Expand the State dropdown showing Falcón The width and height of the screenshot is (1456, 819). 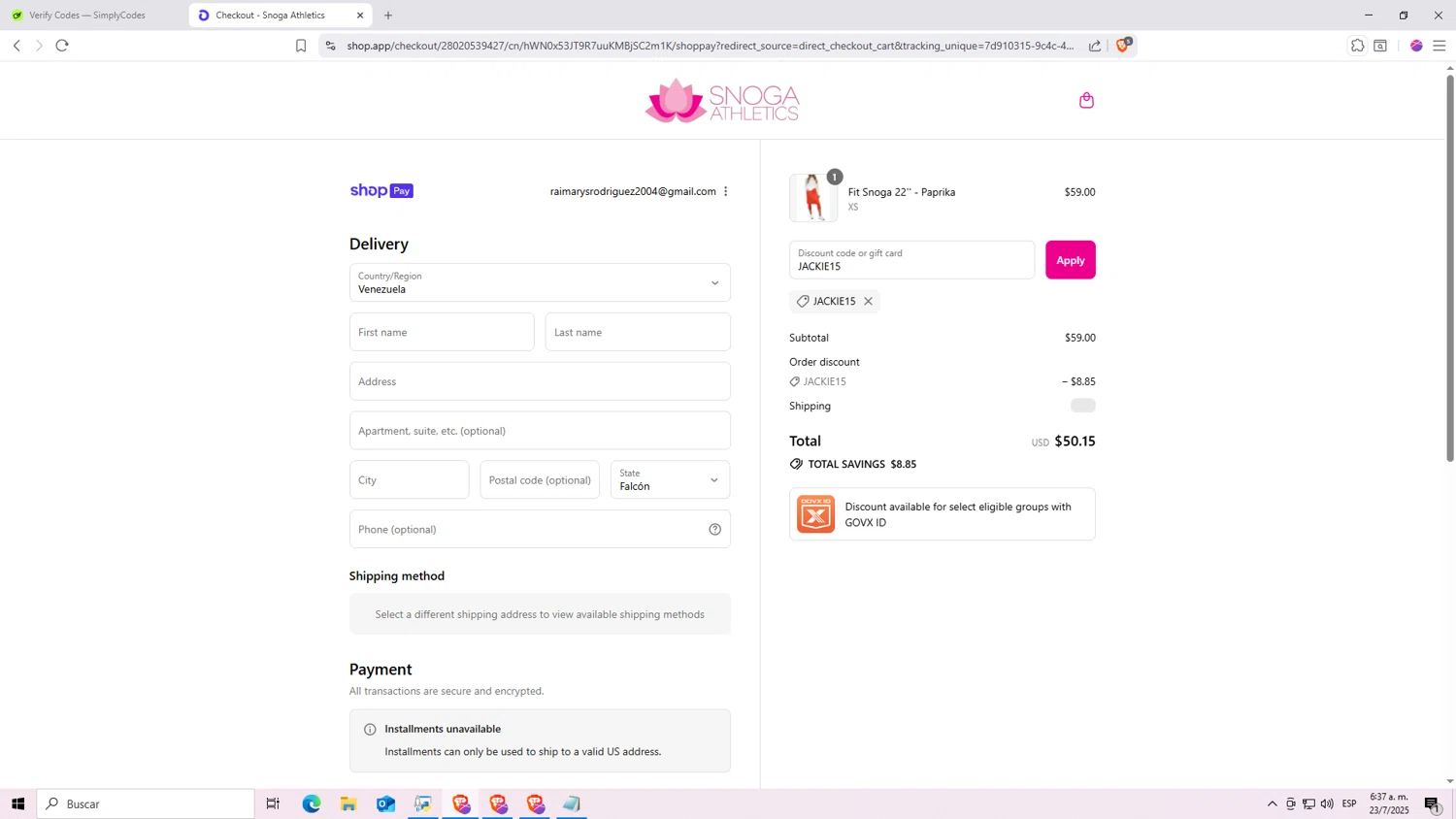(x=670, y=480)
